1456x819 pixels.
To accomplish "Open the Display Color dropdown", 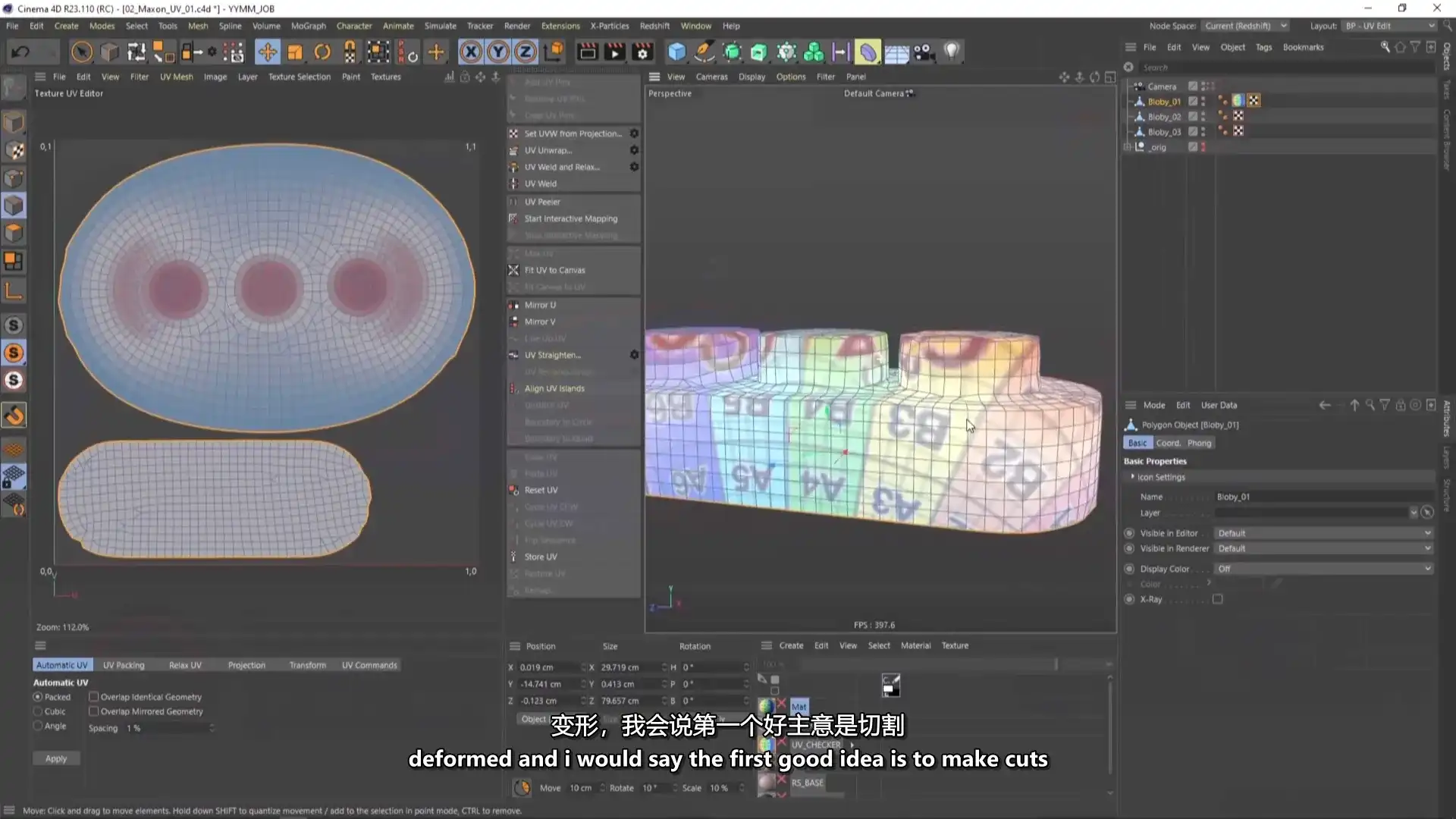I will click(x=1323, y=569).
